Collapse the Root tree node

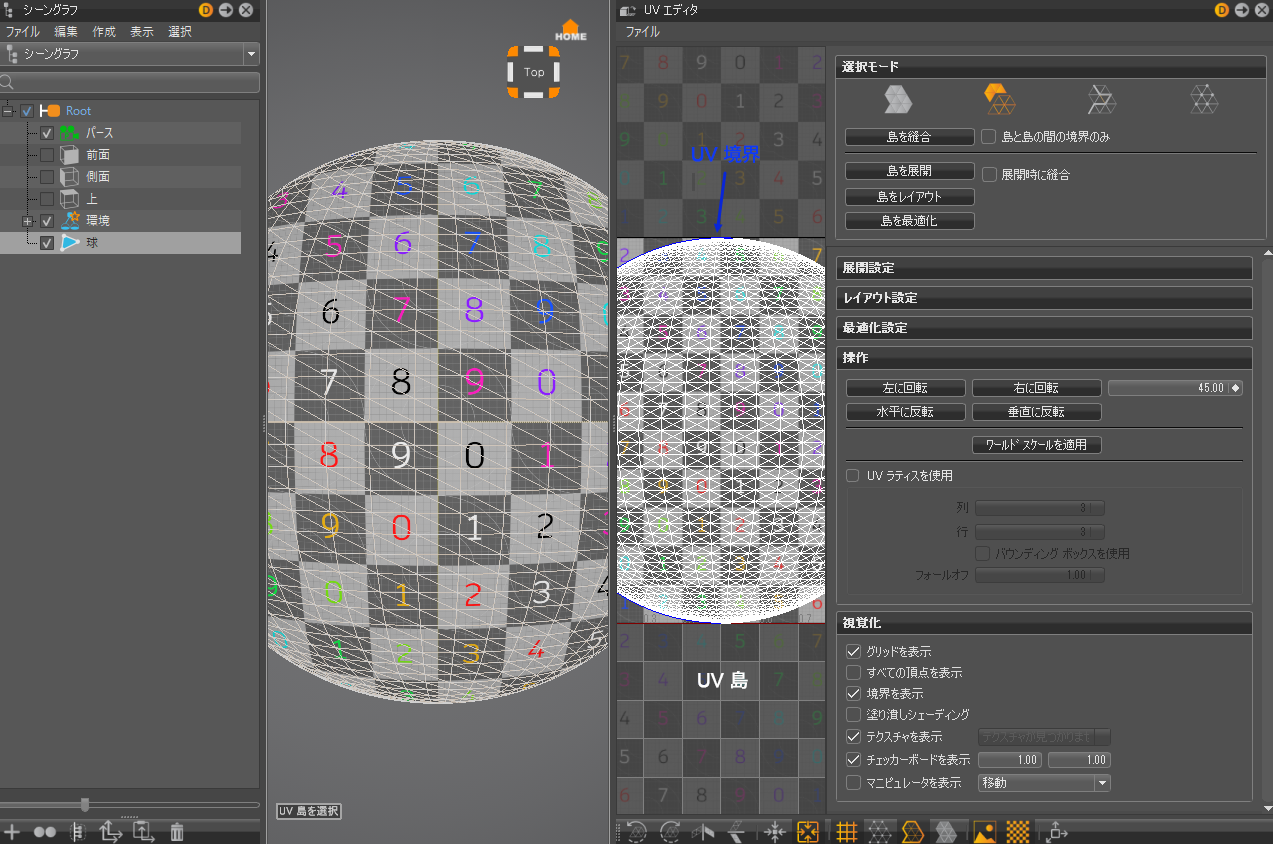pos(8,111)
